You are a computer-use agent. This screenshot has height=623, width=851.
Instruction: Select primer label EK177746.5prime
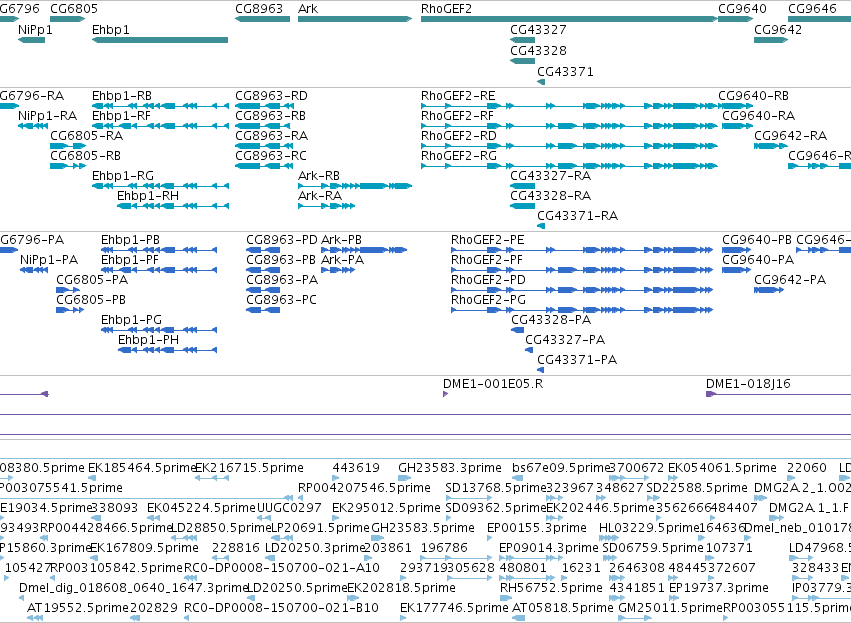coord(454,608)
